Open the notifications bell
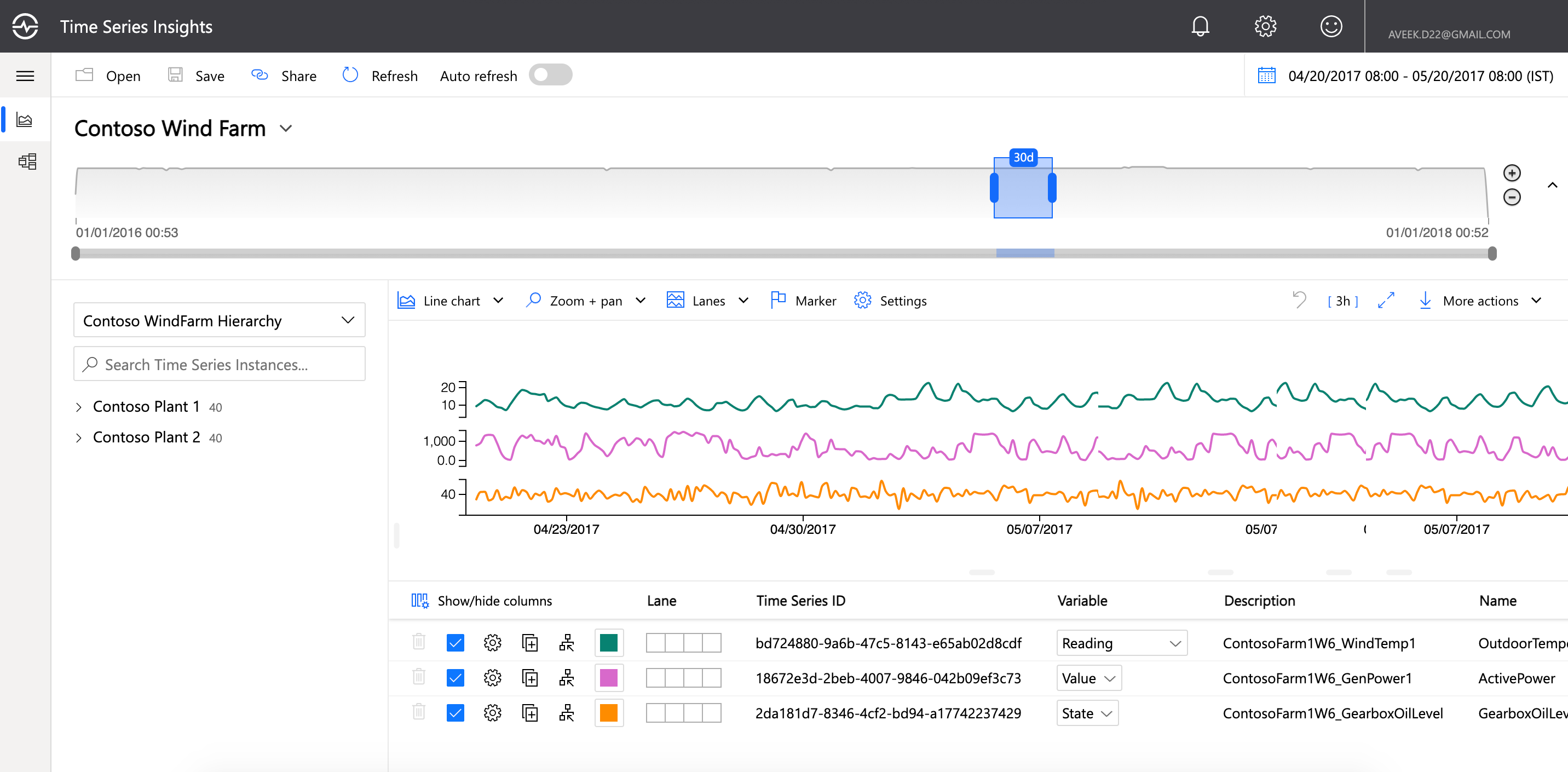Image resolution: width=1568 pixels, height=772 pixels. pyautogui.click(x=1200, y=26)
